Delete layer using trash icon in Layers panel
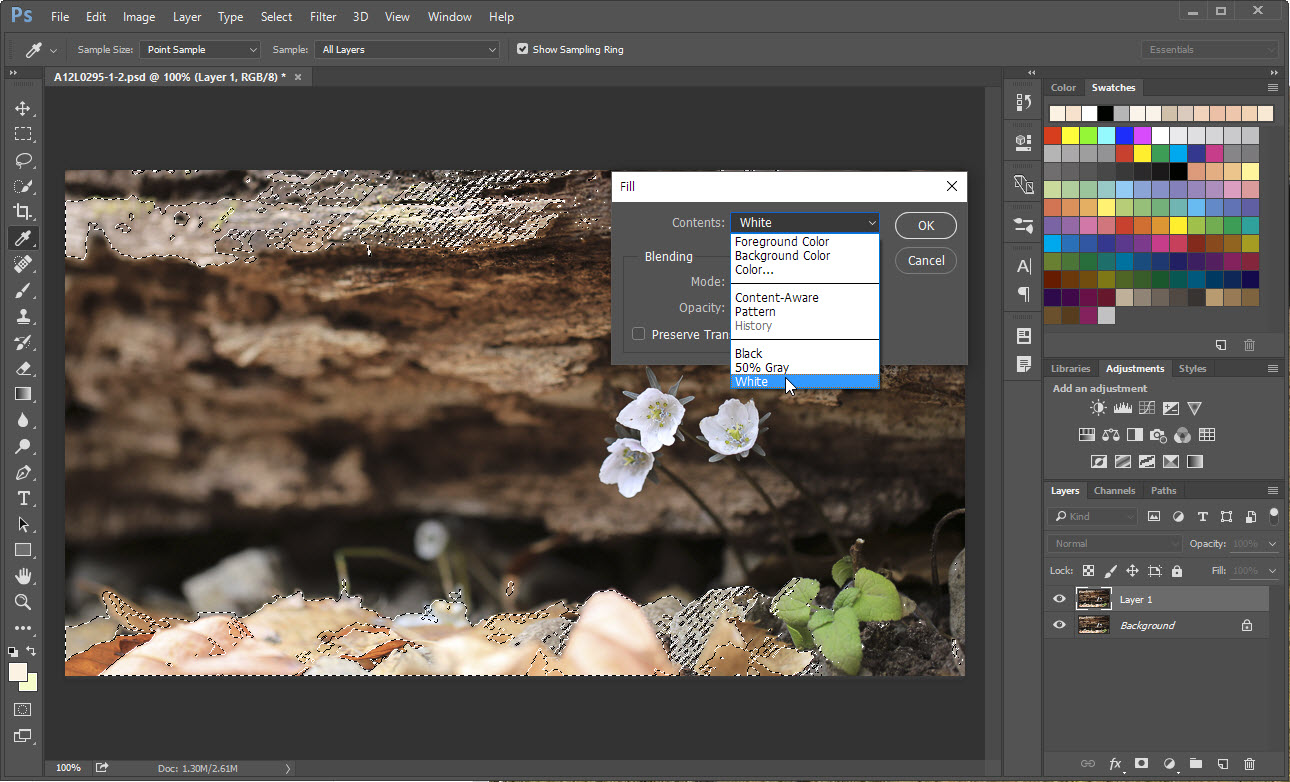This screenshot has height=782, width=1290. [1249, 764]
